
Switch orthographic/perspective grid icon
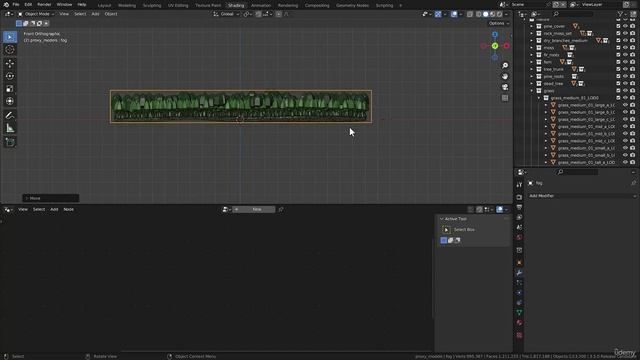pos(505,98)
